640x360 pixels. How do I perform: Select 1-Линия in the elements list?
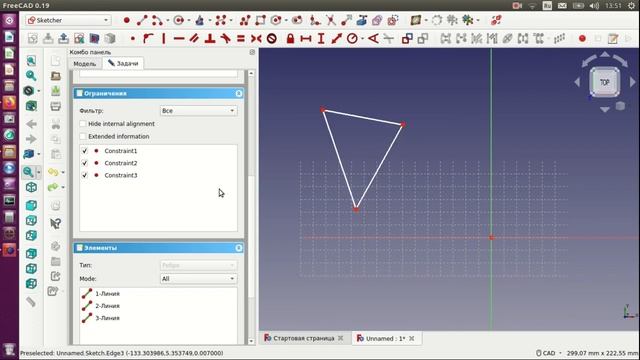pos(107,293)
